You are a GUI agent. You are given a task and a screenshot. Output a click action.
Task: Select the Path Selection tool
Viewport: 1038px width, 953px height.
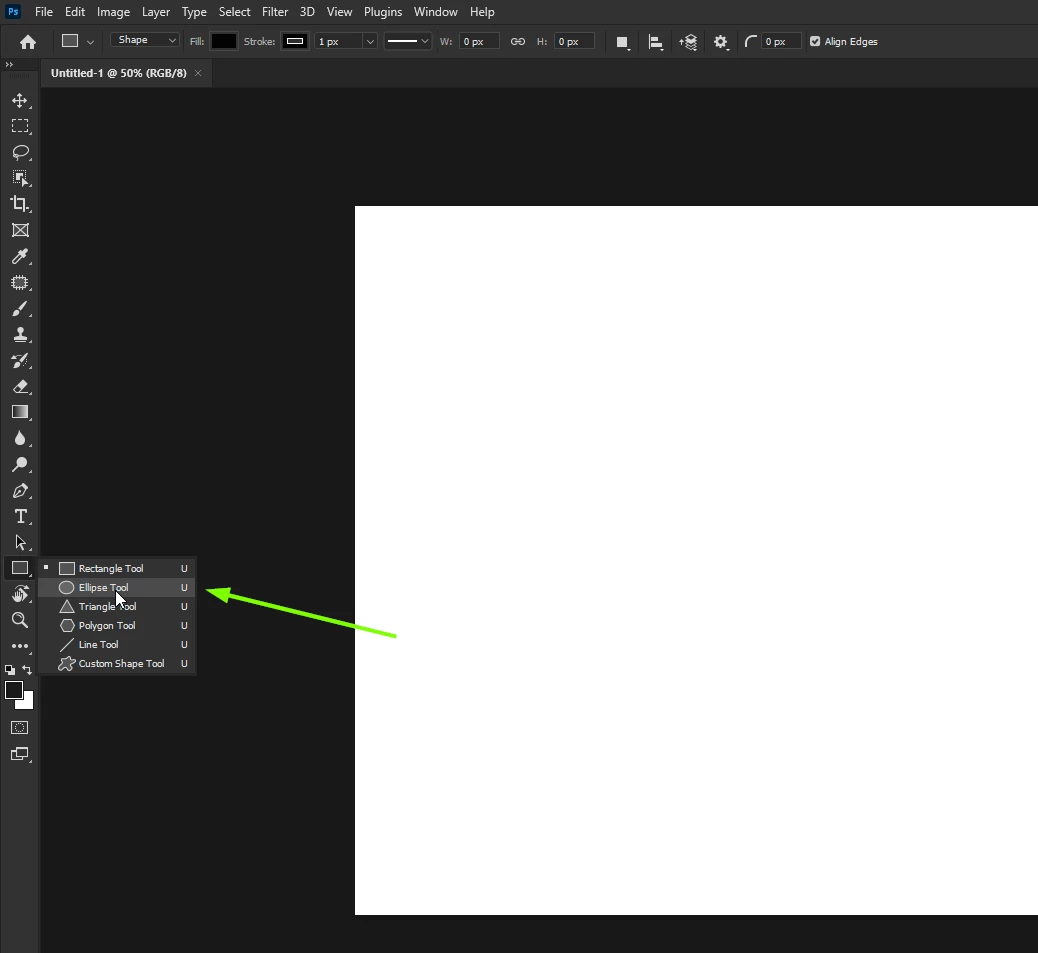20,543
